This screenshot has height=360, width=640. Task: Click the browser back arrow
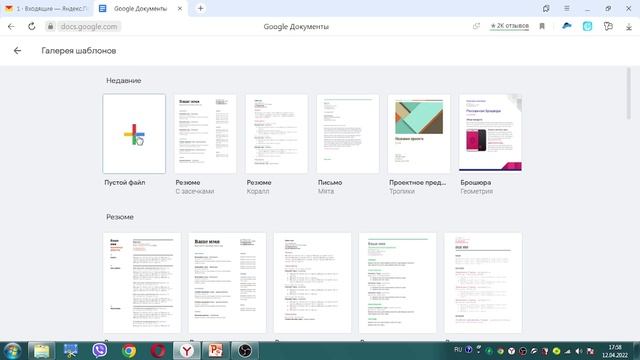(x=11, y=27)
